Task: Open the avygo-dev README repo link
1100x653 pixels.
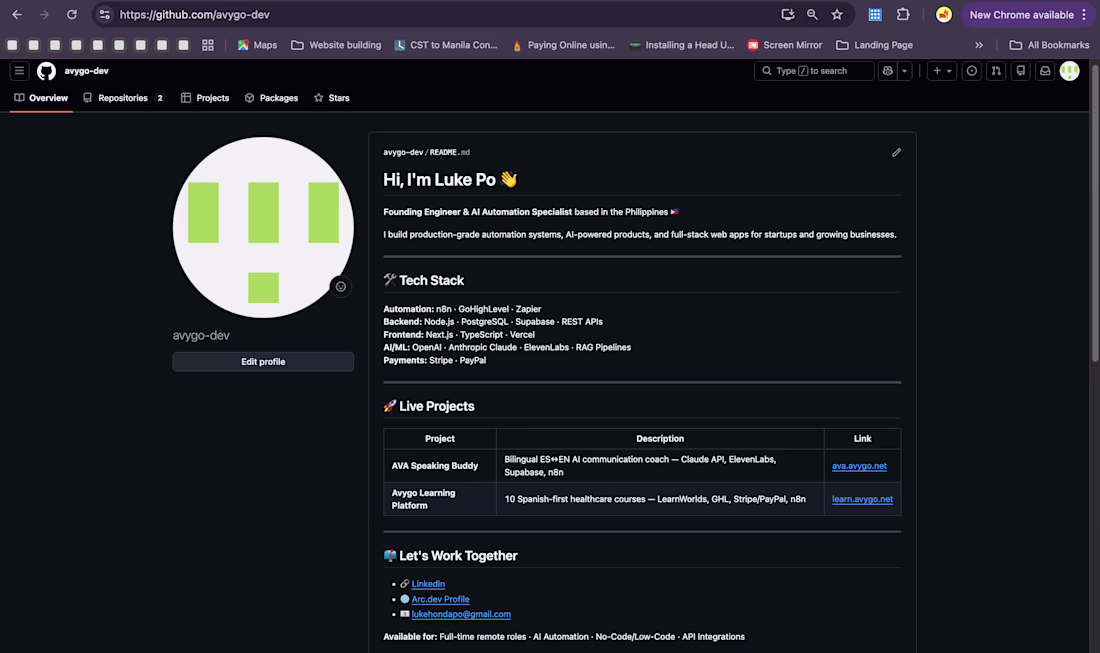Action: click(x=403, y=152)
